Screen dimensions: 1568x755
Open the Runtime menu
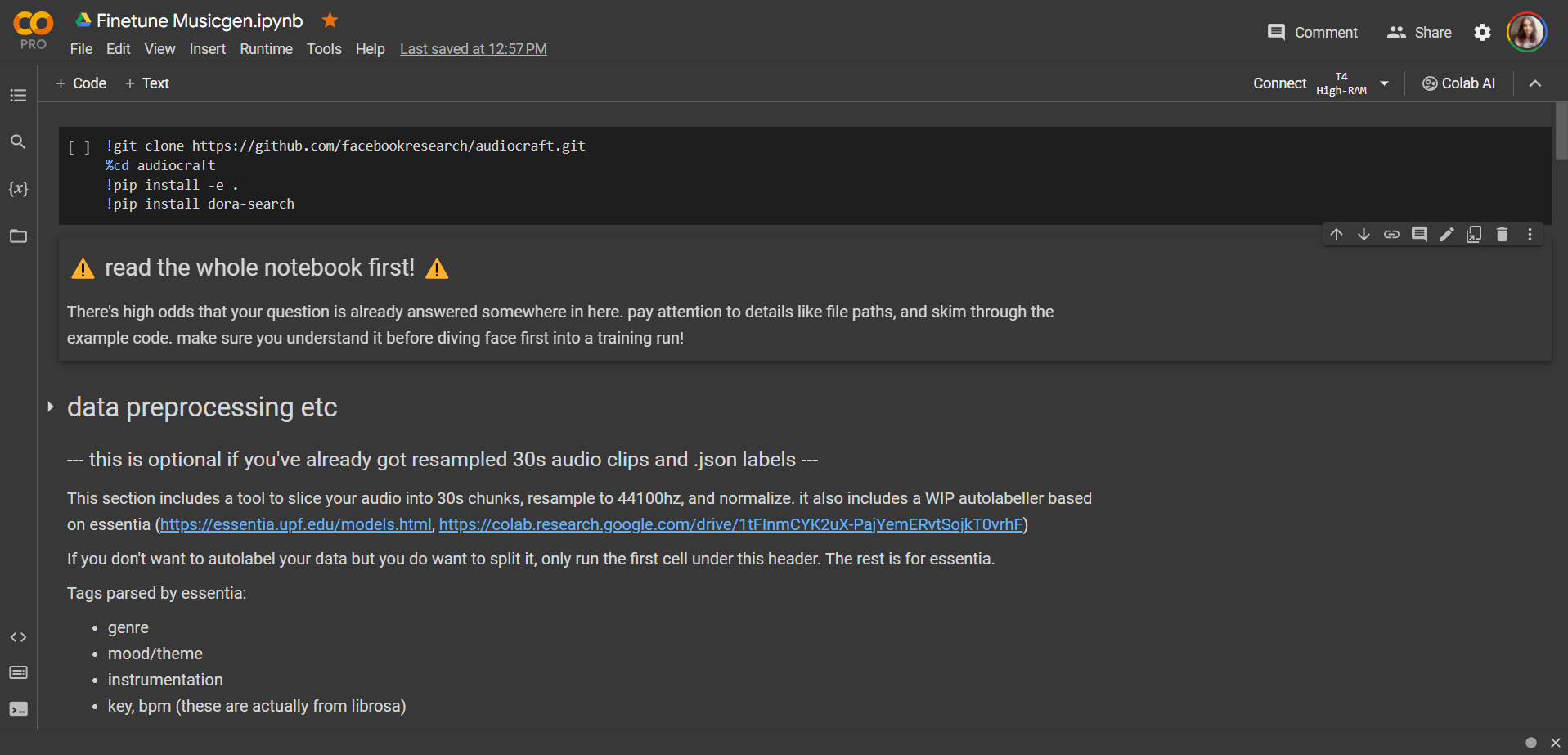pos(266,49)
